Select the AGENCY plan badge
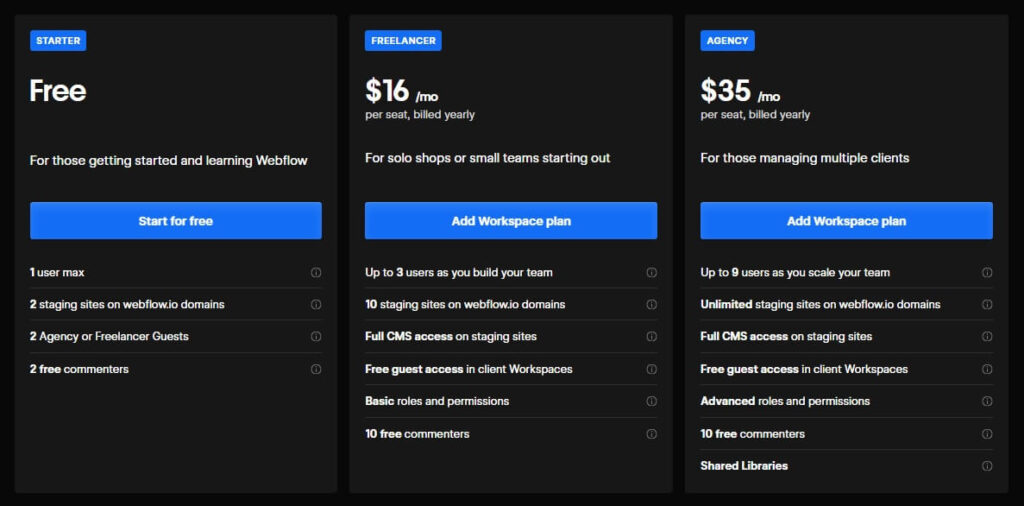 click(727, 41)
